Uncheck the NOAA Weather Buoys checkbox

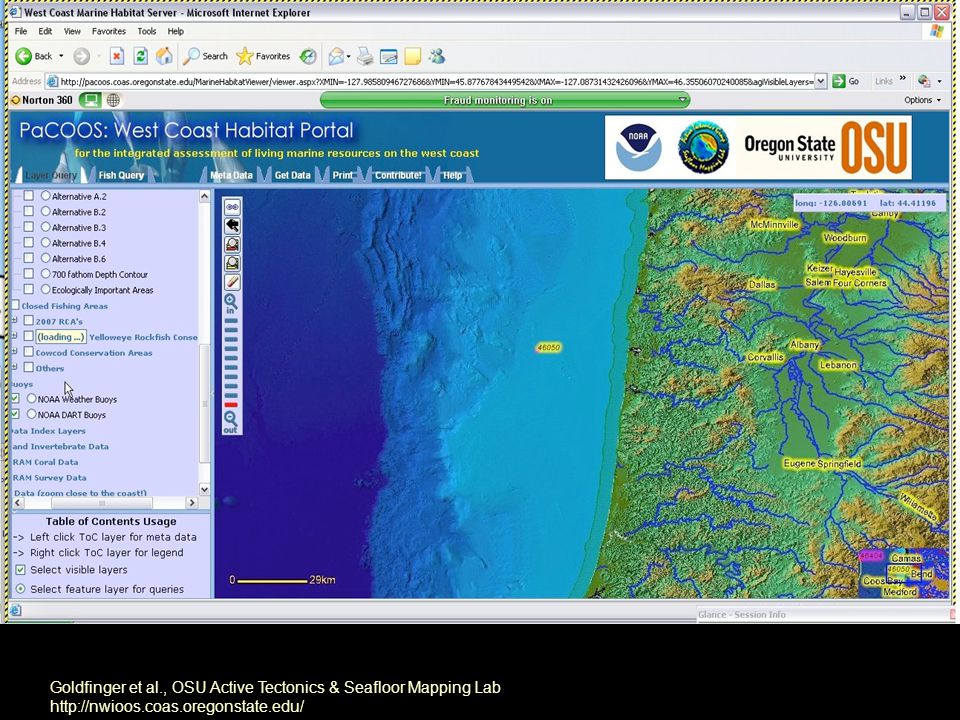(x=16, y=399)
